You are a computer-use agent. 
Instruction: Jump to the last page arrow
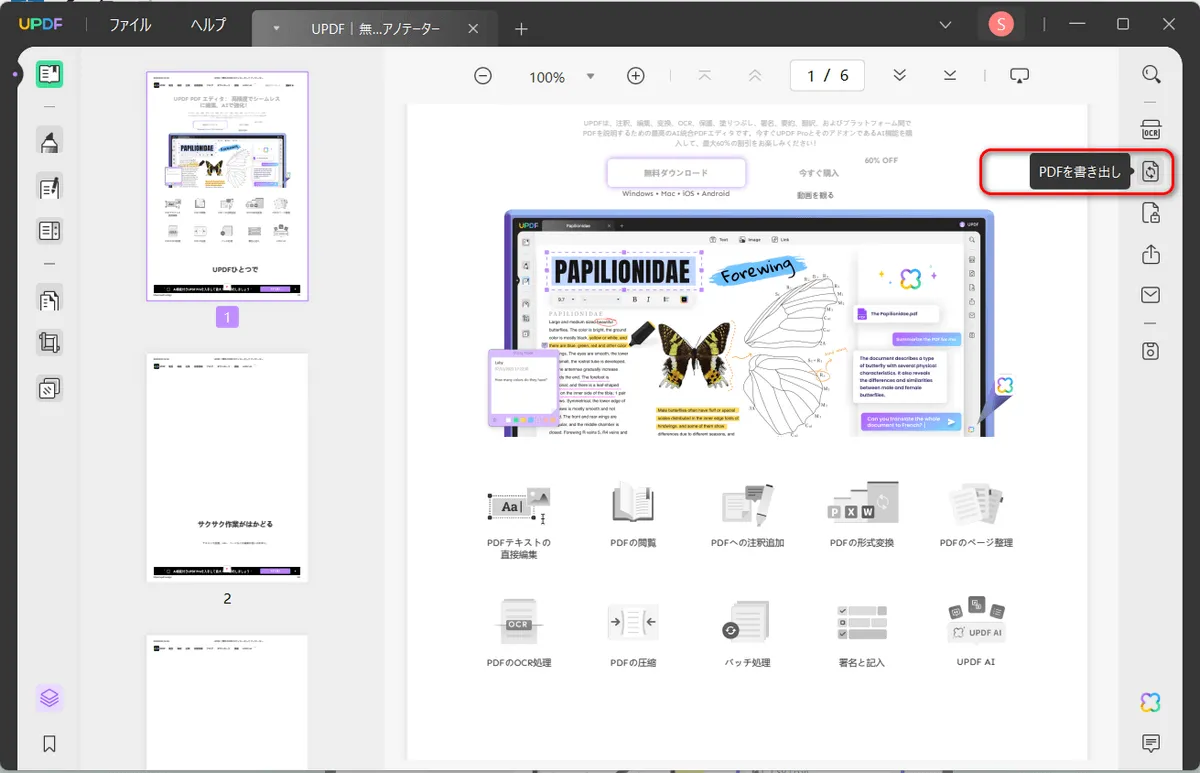(949, 76)
